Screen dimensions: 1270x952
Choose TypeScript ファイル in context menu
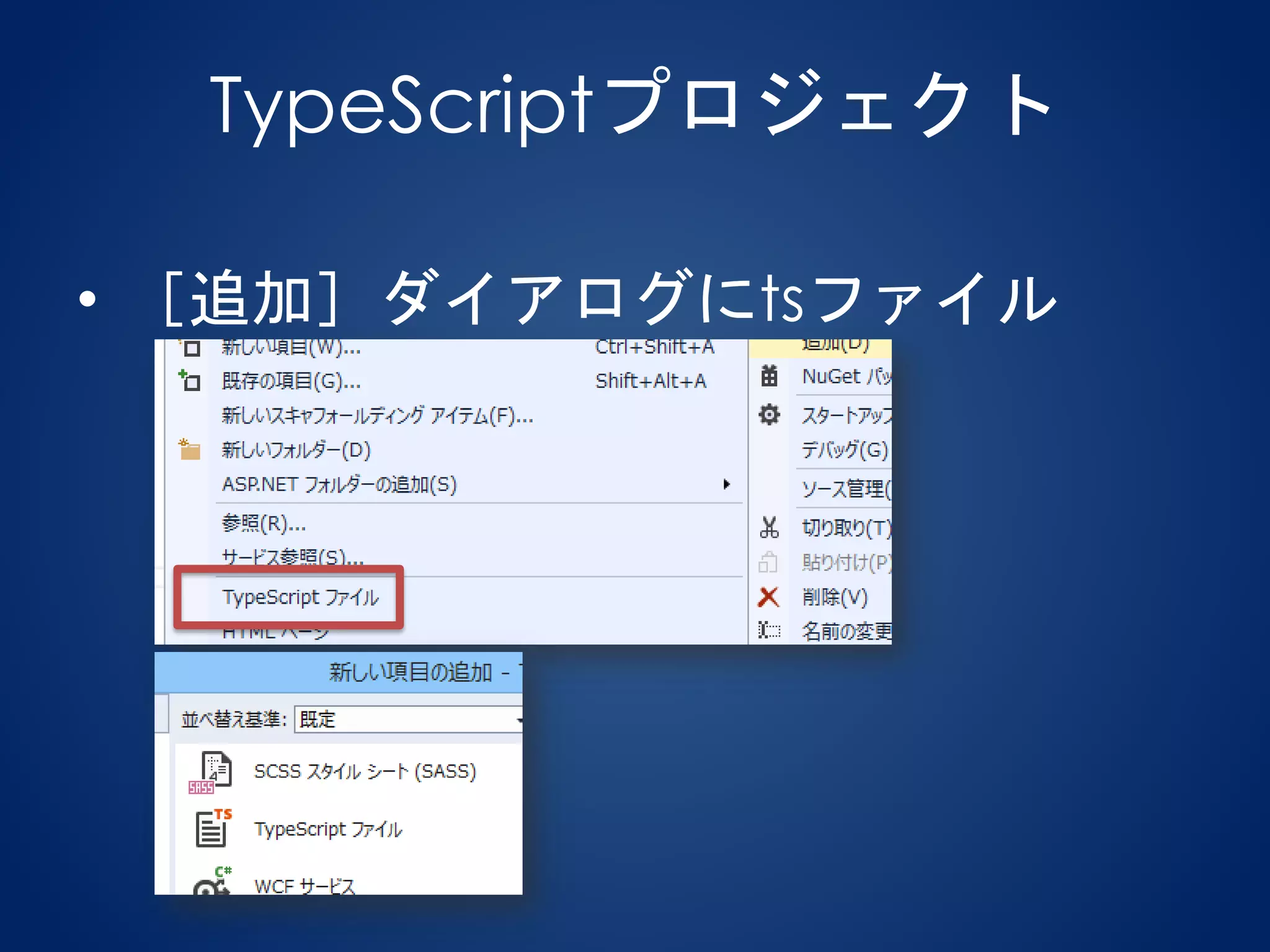301,597
